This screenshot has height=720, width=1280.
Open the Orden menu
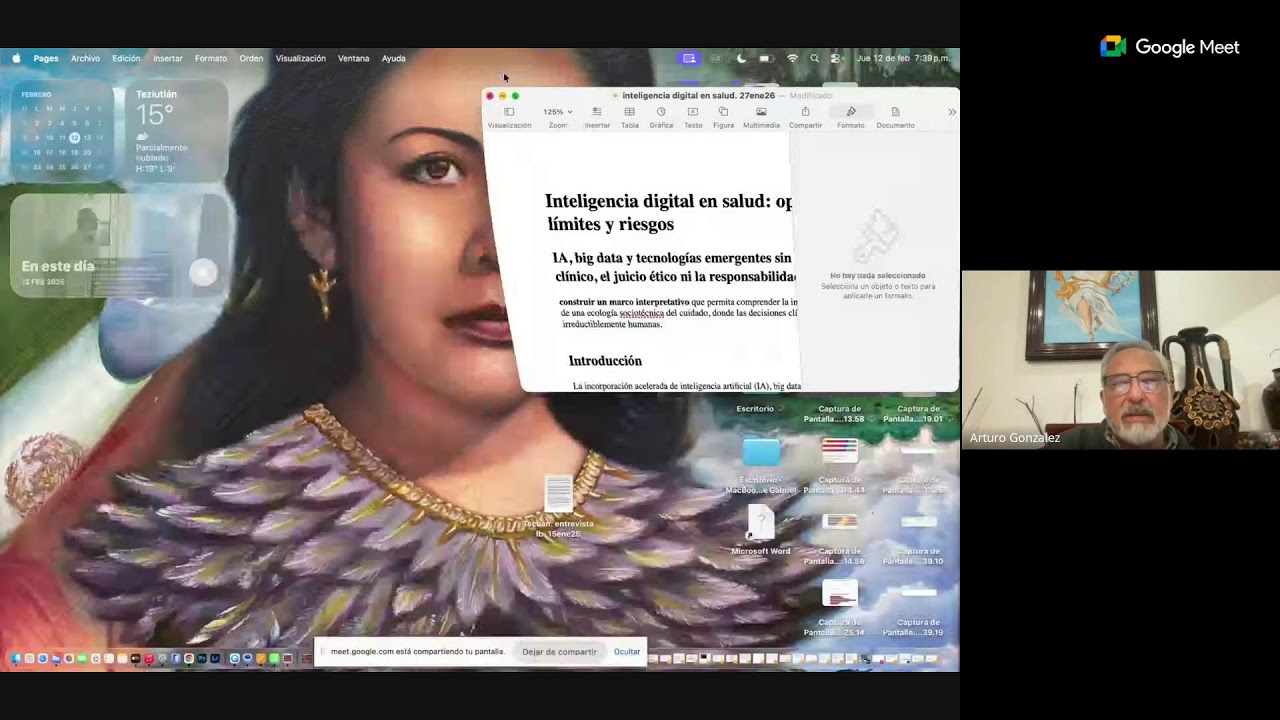click(251, 58)
